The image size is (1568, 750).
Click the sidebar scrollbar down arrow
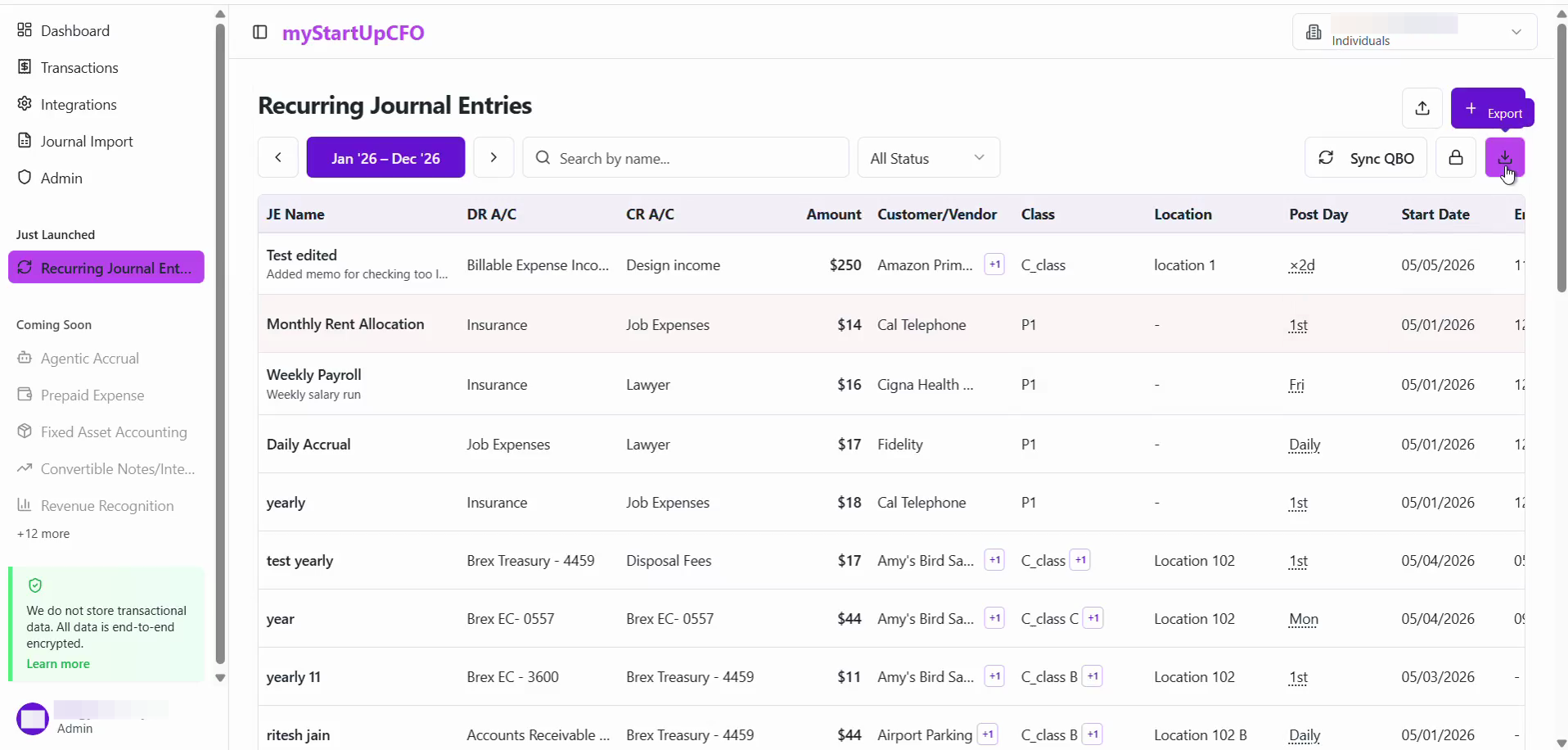pyautogui.click(x=220, y=678)
